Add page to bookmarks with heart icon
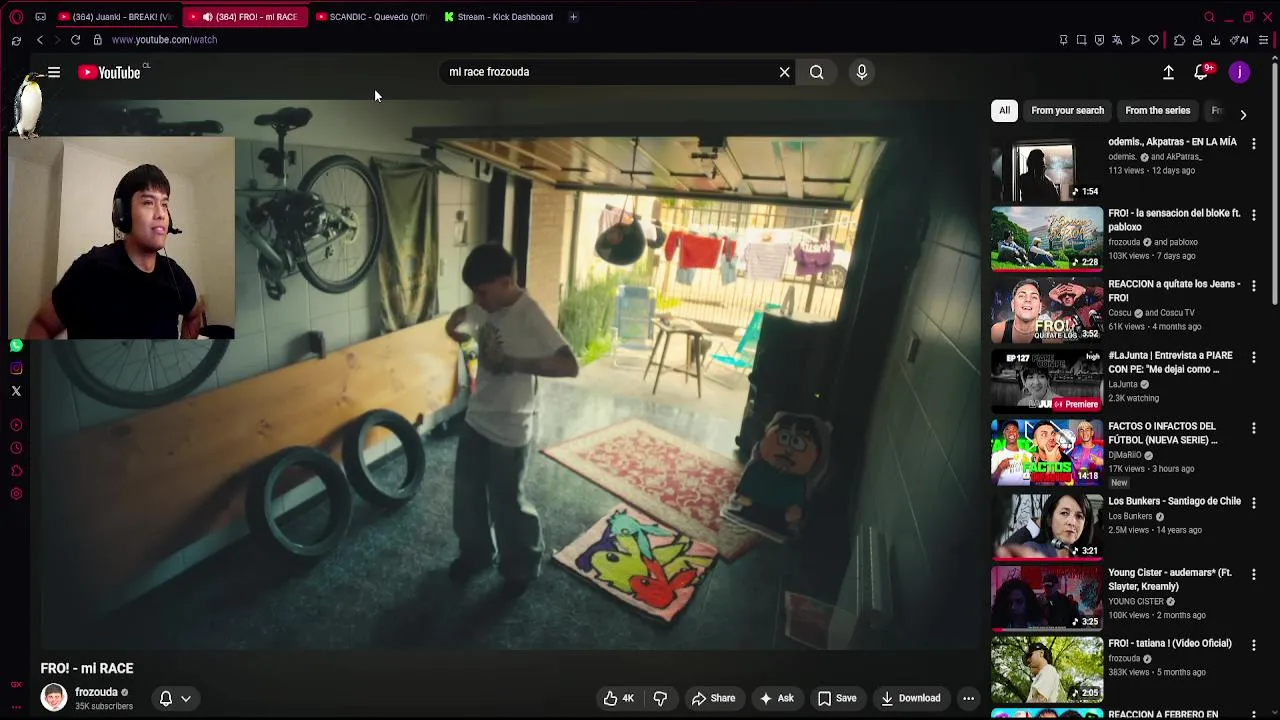Screen dimensions: 1280x720 coord(1153,40)
